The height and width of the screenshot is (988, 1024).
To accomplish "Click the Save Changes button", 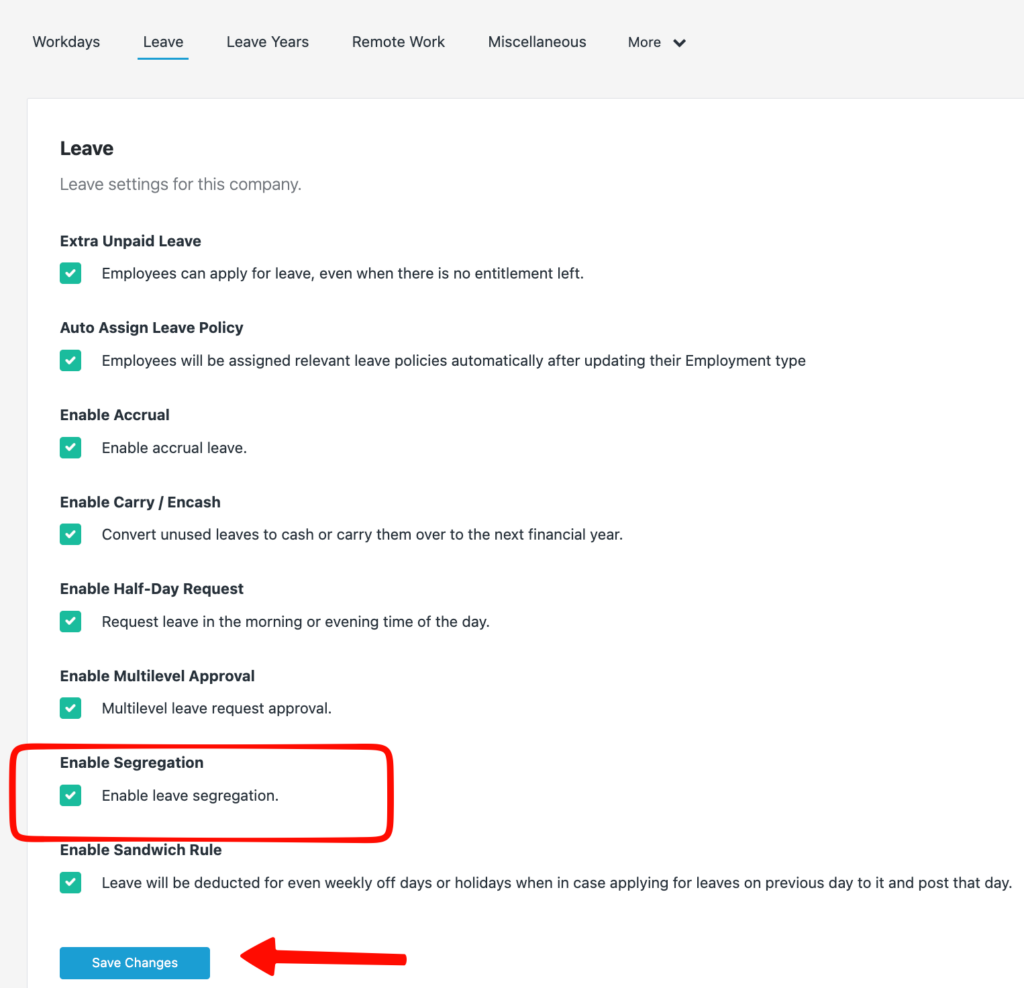I will [x=135, y=963].
